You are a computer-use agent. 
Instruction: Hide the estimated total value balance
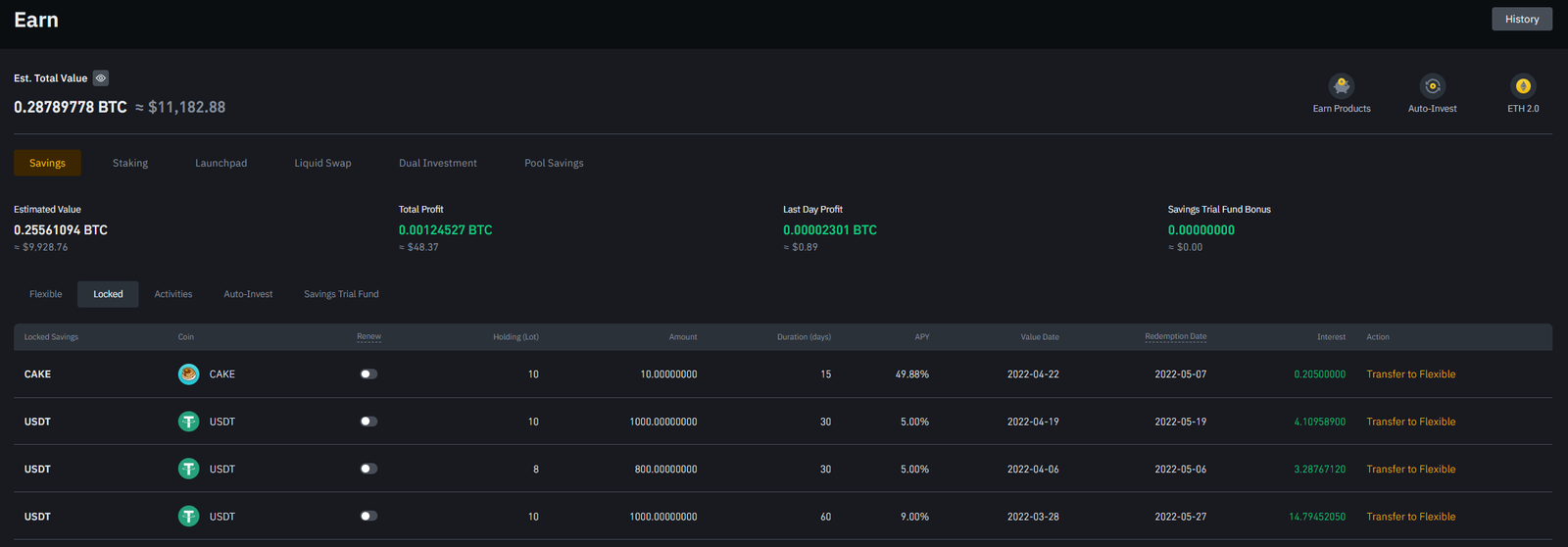coord(101,78)
